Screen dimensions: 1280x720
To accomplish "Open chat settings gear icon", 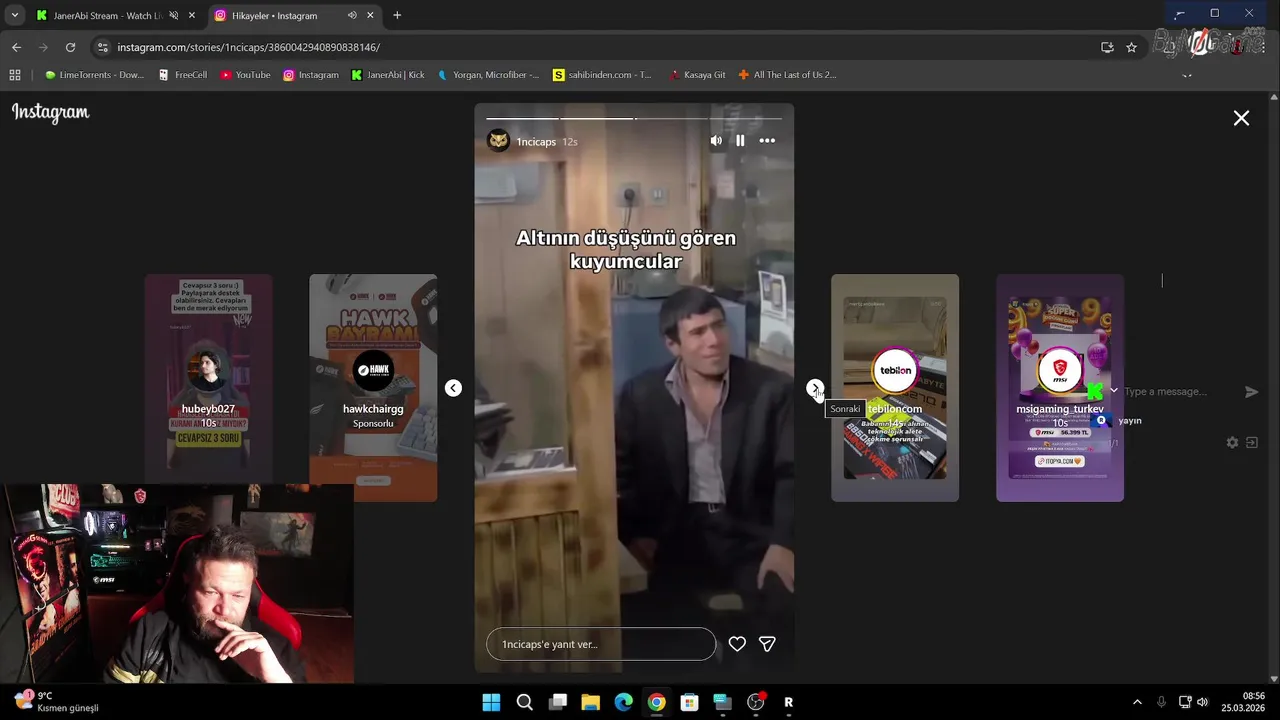I will (1232, 442).
